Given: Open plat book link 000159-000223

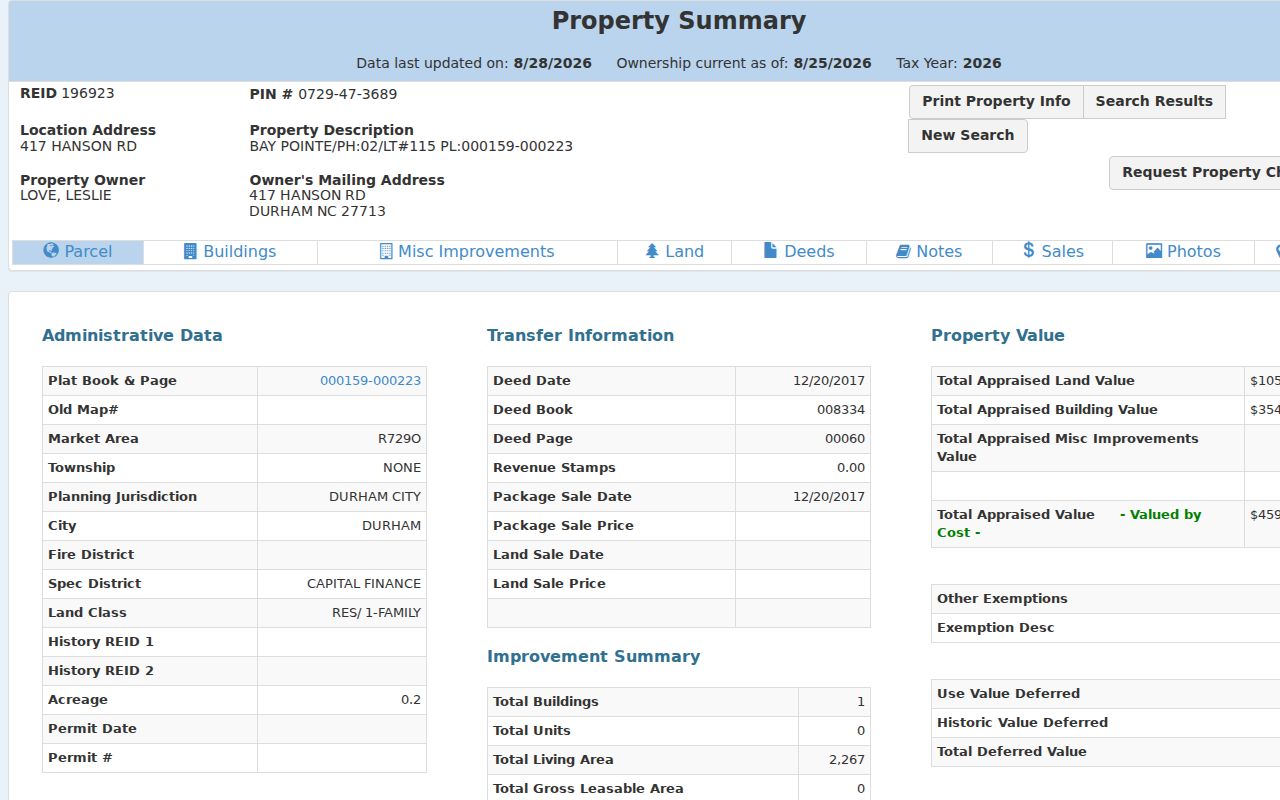Looking at the screenshot, I should (x=370, y=381).
